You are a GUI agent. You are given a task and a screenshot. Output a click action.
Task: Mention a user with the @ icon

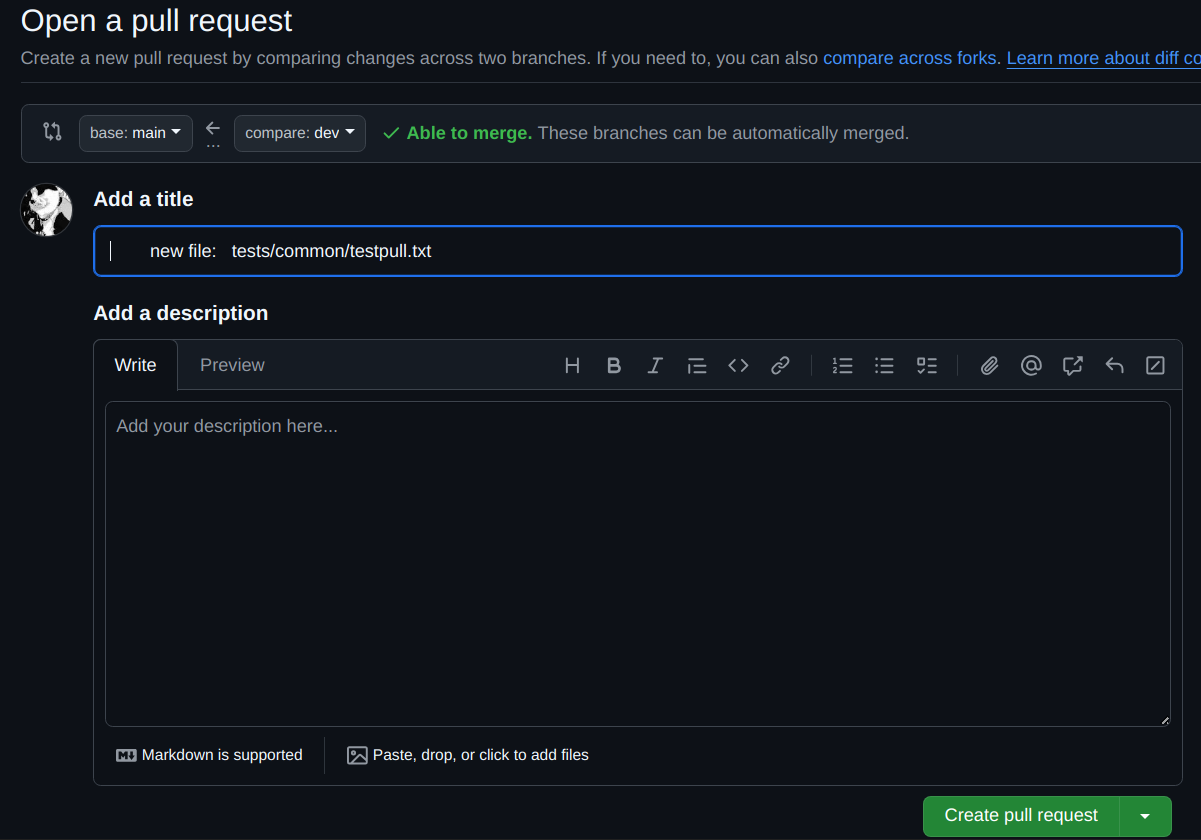pyautogui.click(x=1031, y=365)
